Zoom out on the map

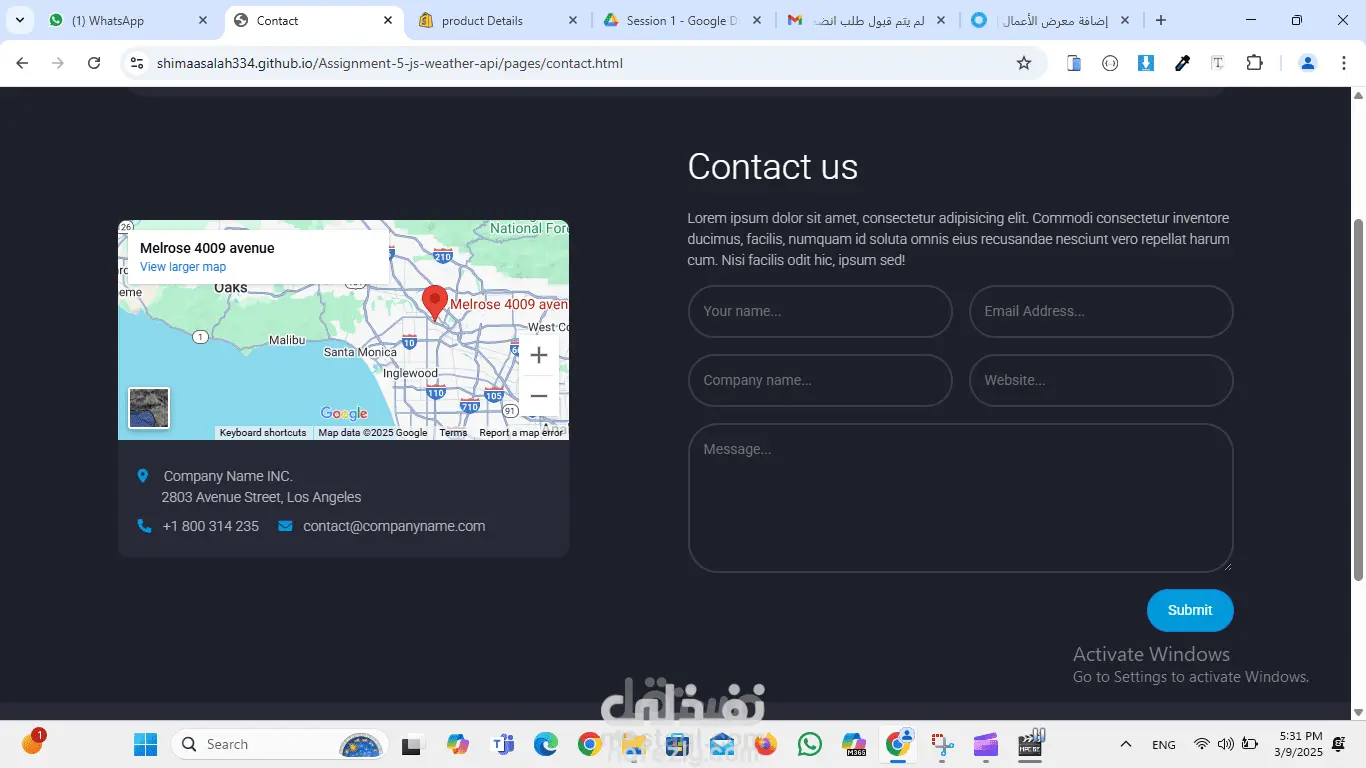click(539, 395)
